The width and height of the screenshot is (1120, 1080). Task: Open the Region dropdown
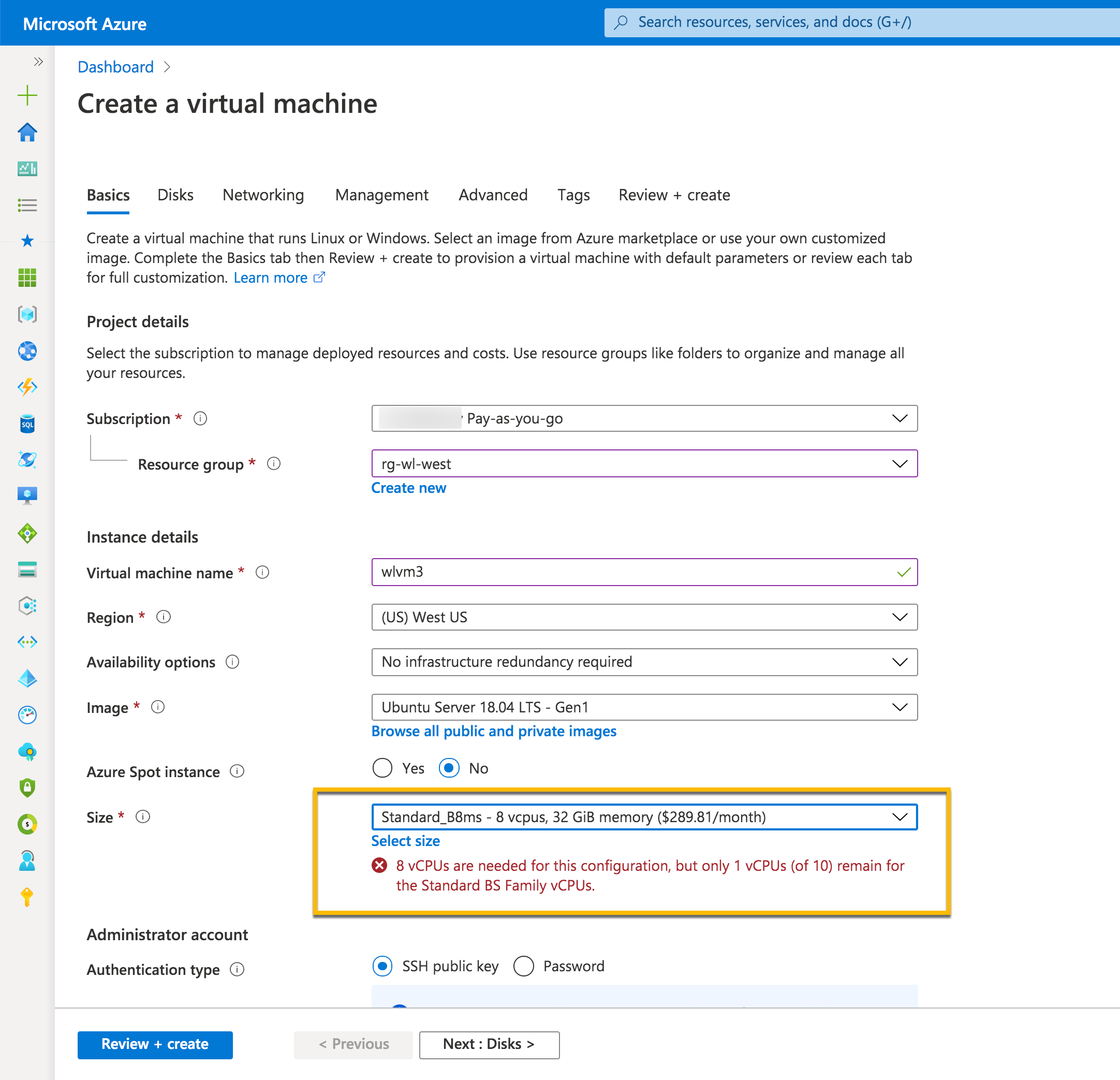point(644,617)
